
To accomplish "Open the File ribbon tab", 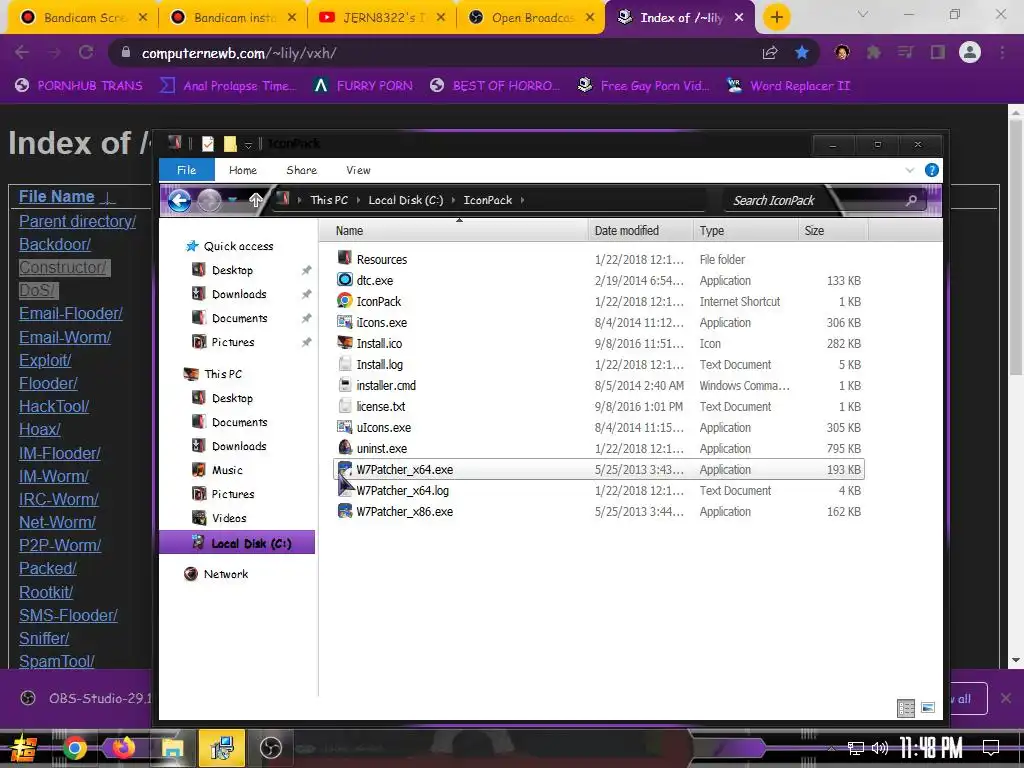I will click(187, 170).
